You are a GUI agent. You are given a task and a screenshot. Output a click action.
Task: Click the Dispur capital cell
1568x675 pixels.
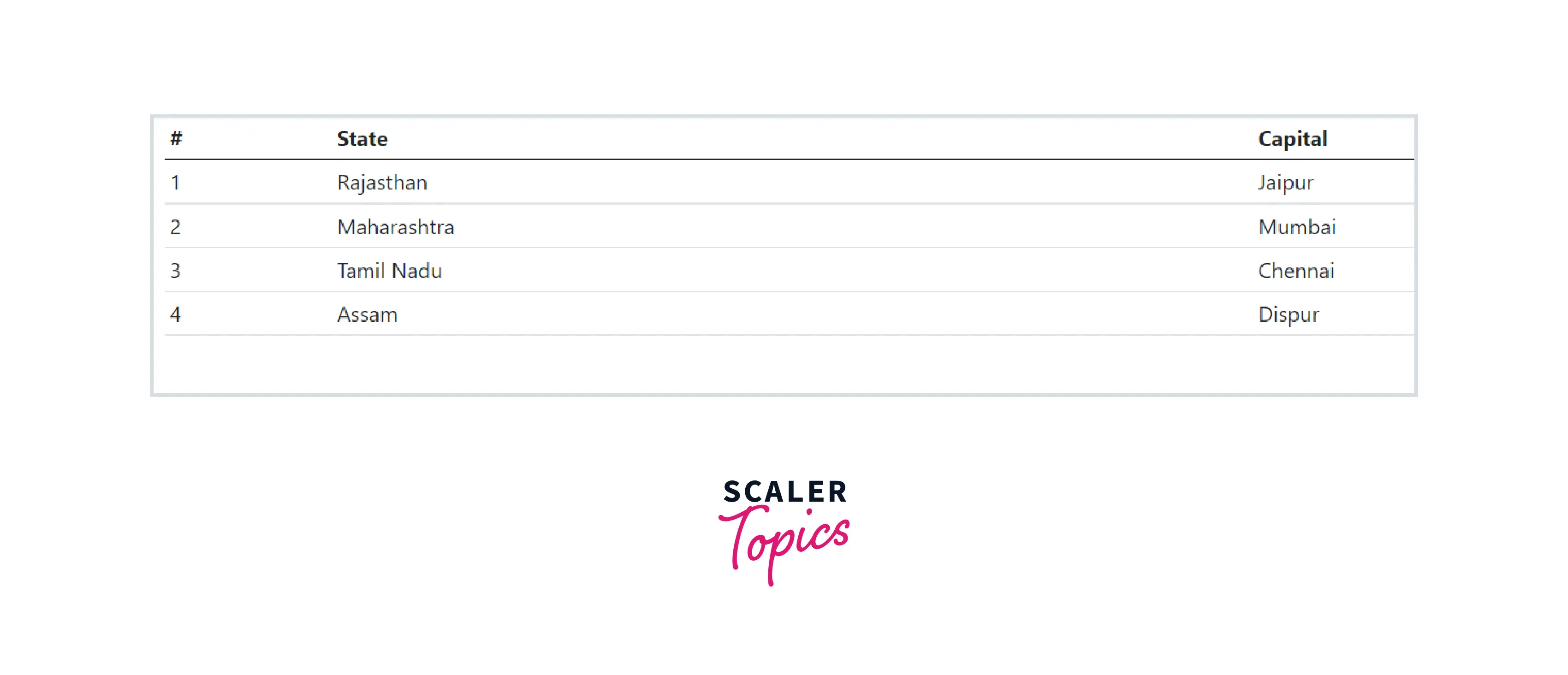point(1288,314)
